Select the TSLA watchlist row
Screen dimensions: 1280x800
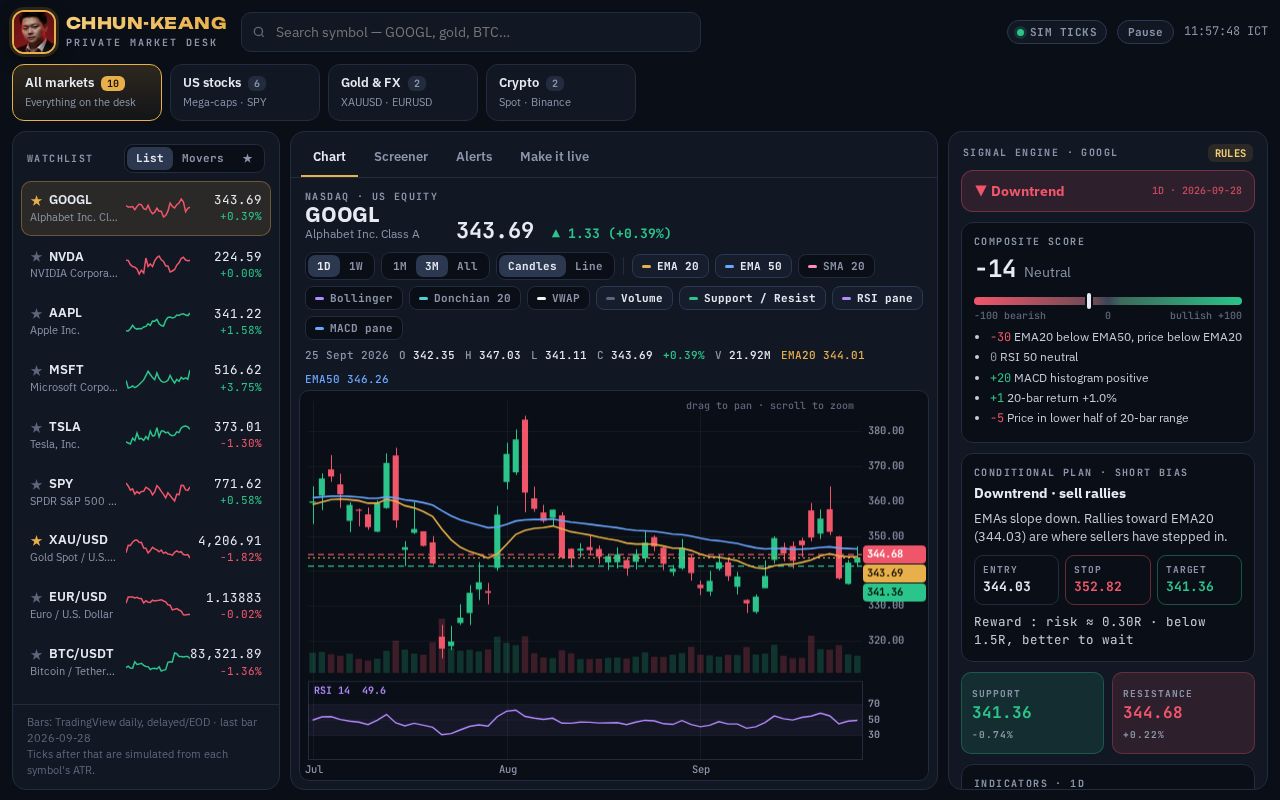pos(146,435)
